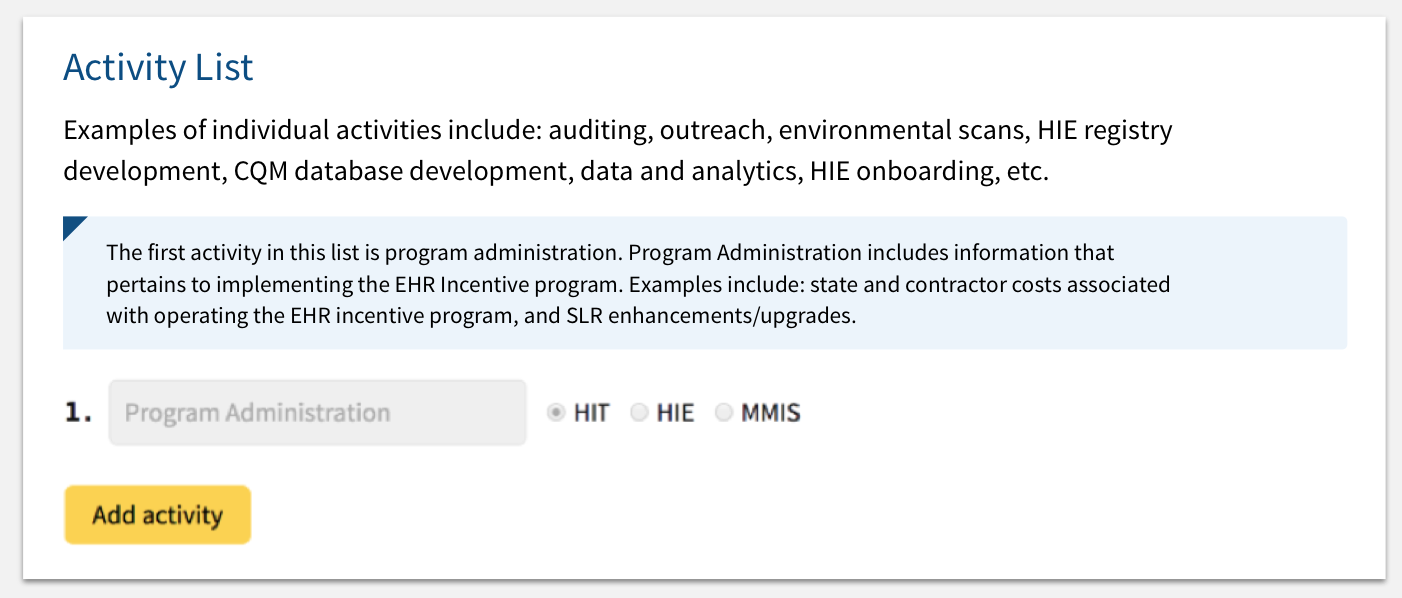This screenshot has width=1402, height=598.
Task: Click the yellow Add activity button
Action: point(157,514)
